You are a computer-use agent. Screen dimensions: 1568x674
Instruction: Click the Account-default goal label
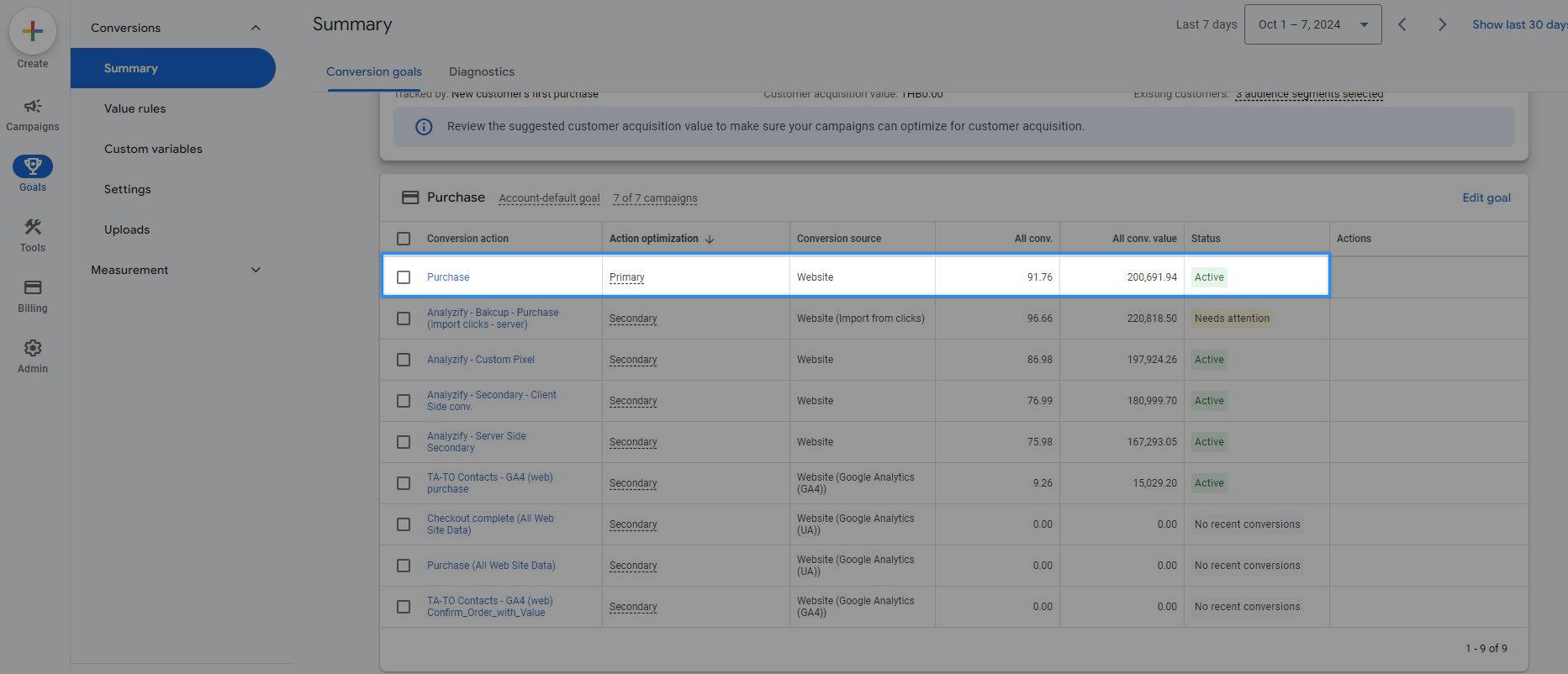pyautogui.click(x=549, y=198)
